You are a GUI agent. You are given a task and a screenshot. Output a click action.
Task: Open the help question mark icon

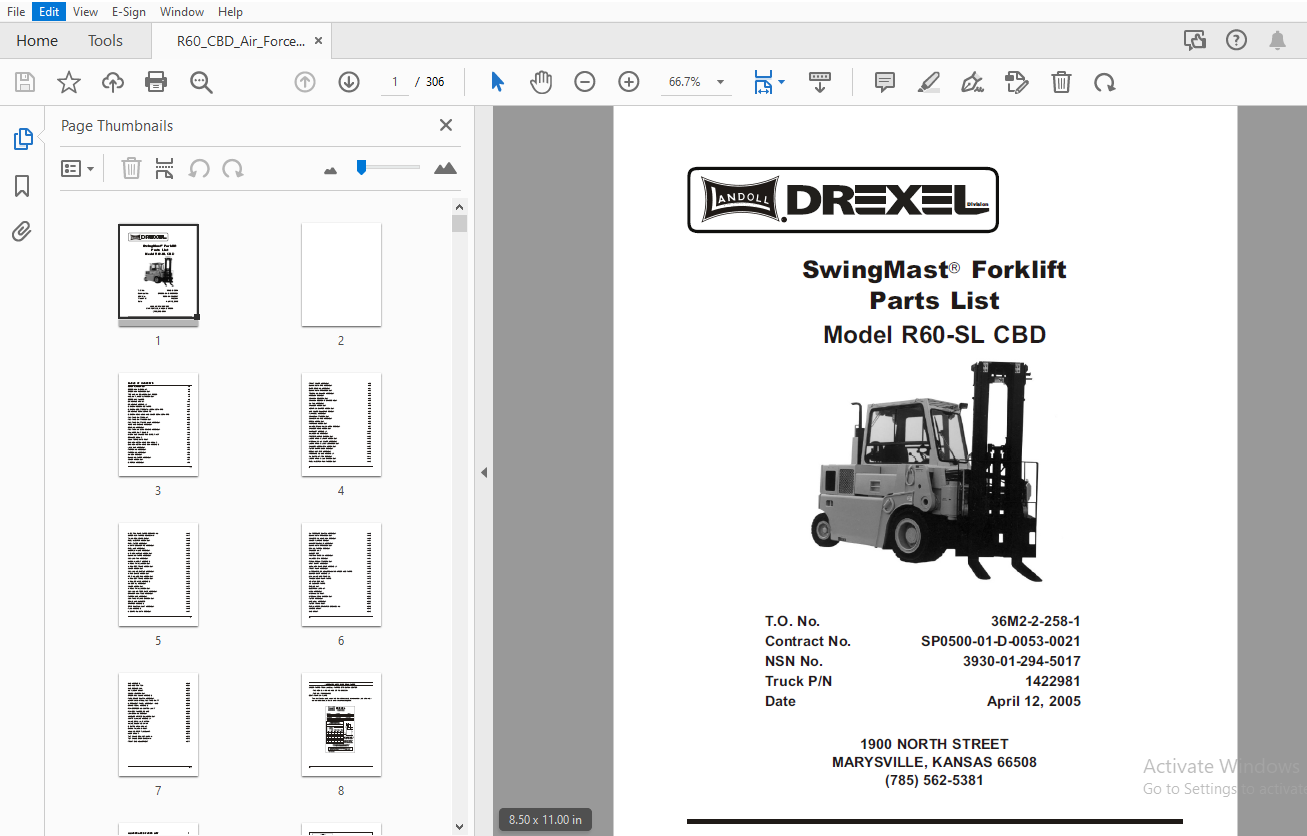[x=1237, y=41]
